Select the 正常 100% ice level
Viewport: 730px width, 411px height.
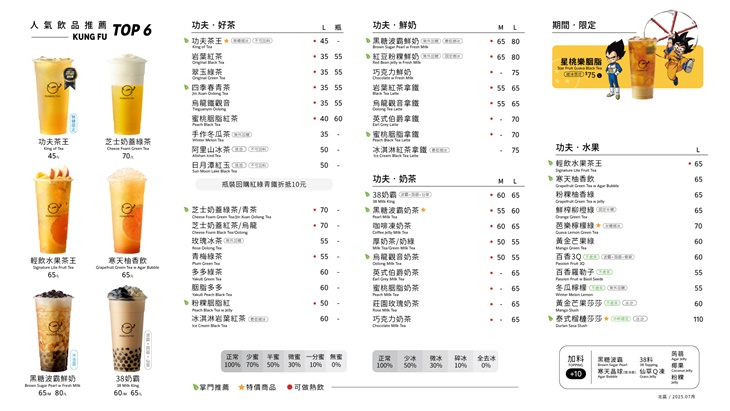(385, 362)
